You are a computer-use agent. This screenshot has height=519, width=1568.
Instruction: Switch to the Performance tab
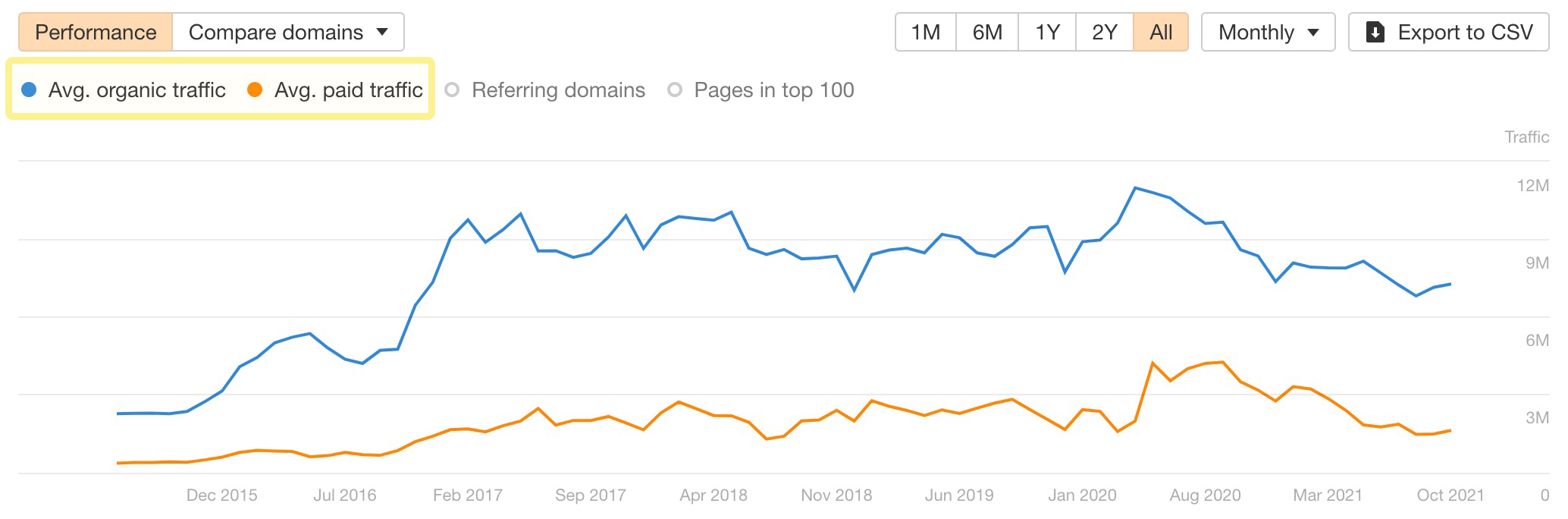[x=96, y=32]
